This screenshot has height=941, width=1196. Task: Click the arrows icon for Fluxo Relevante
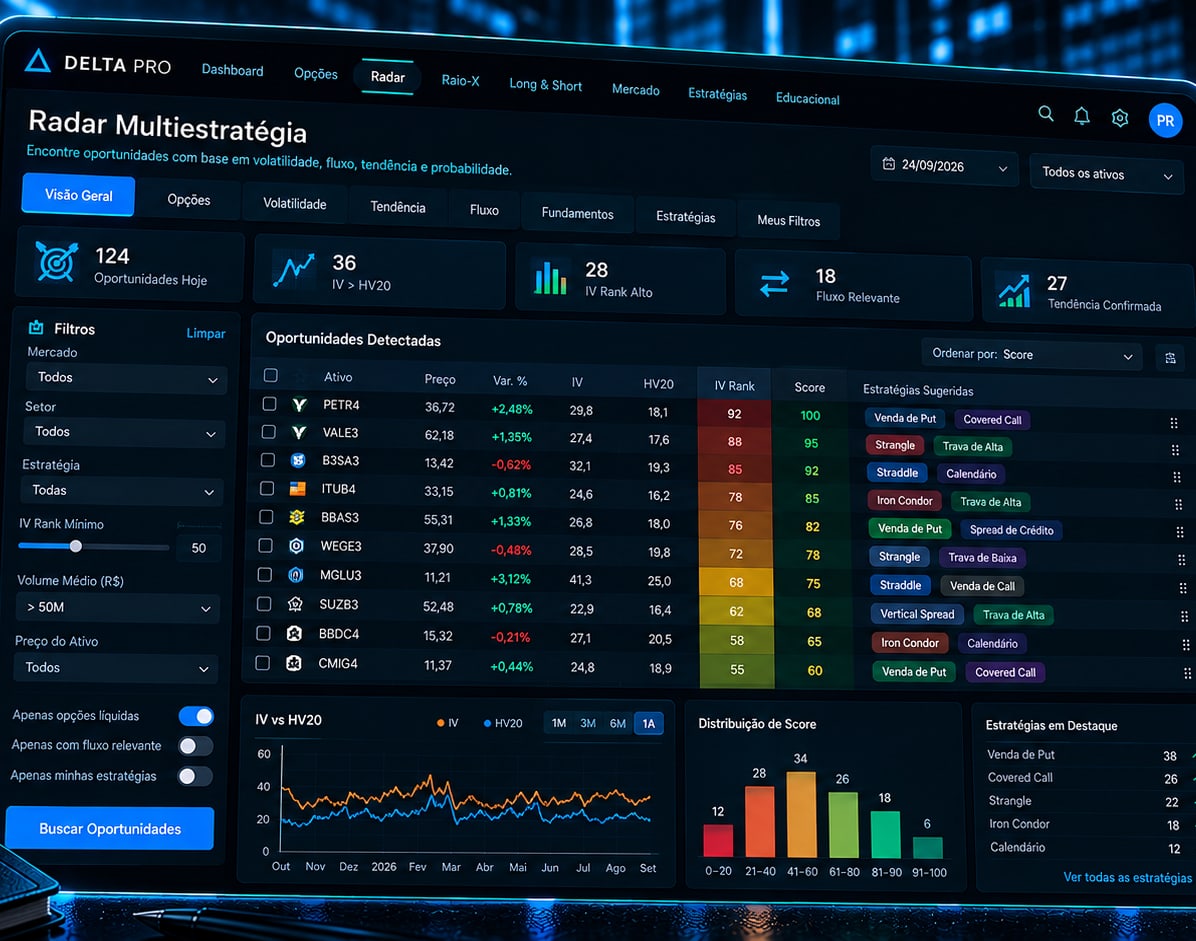point(774,284)
